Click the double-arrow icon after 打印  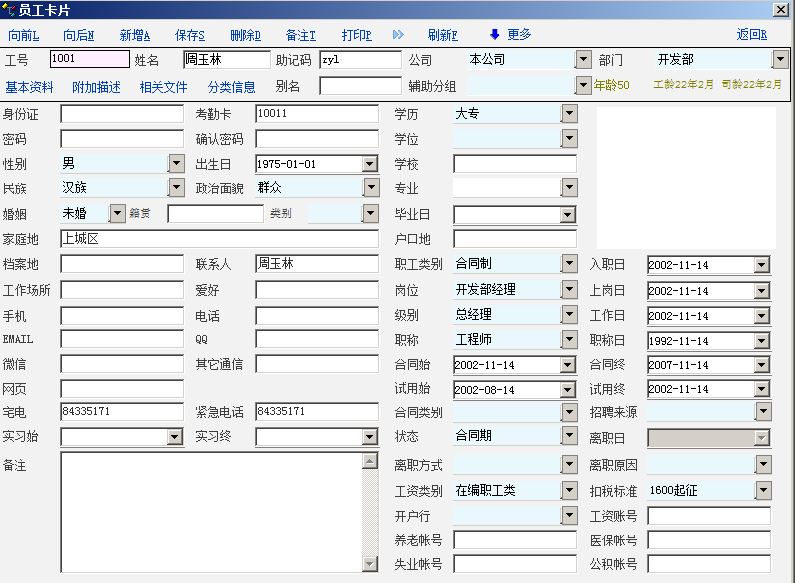[x=398, y=35]
